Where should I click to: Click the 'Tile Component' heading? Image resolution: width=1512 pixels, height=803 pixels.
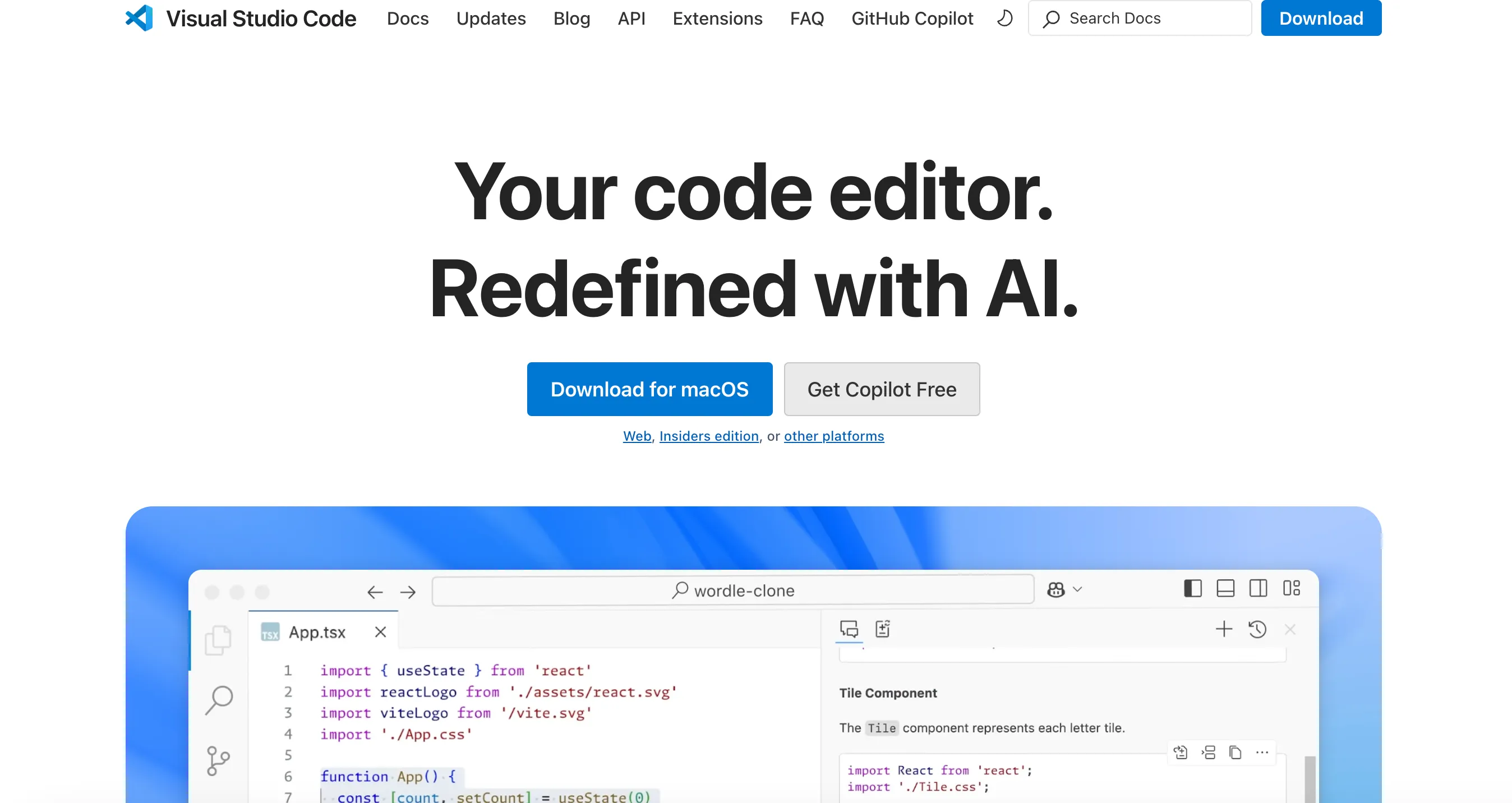888,693
